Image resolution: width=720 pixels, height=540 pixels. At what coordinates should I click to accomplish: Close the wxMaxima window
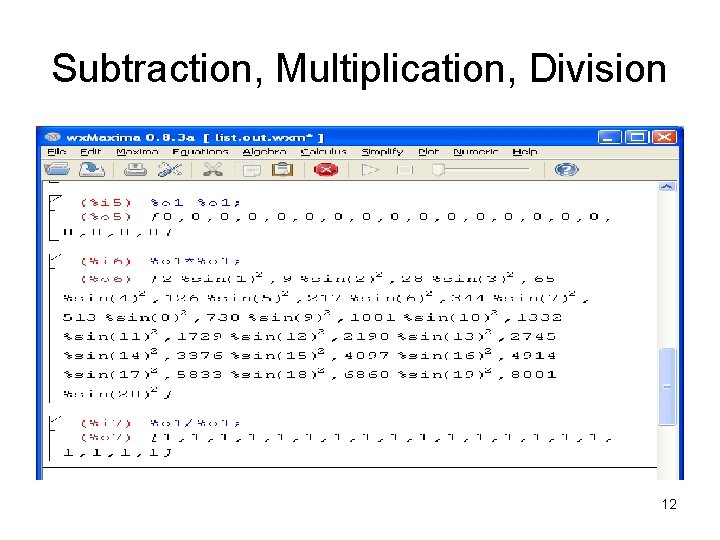click(x=664, y=137)
